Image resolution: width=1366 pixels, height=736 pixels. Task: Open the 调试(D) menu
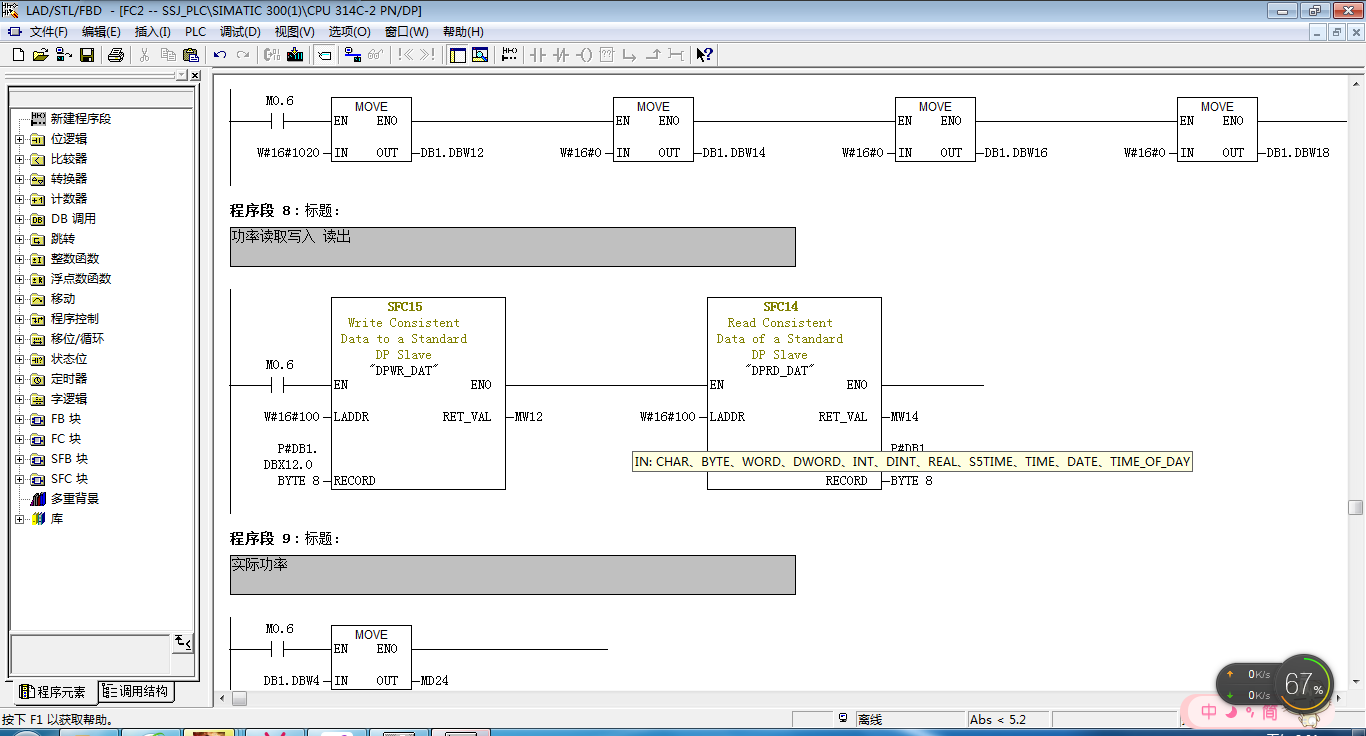(240, 32)
